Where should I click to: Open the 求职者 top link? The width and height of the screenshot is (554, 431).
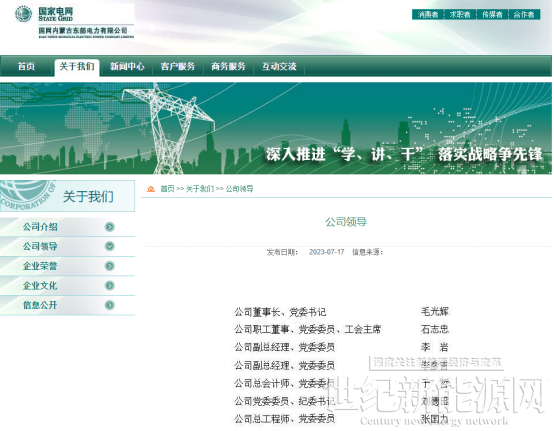pyautogui.click(x=460, y=14)
